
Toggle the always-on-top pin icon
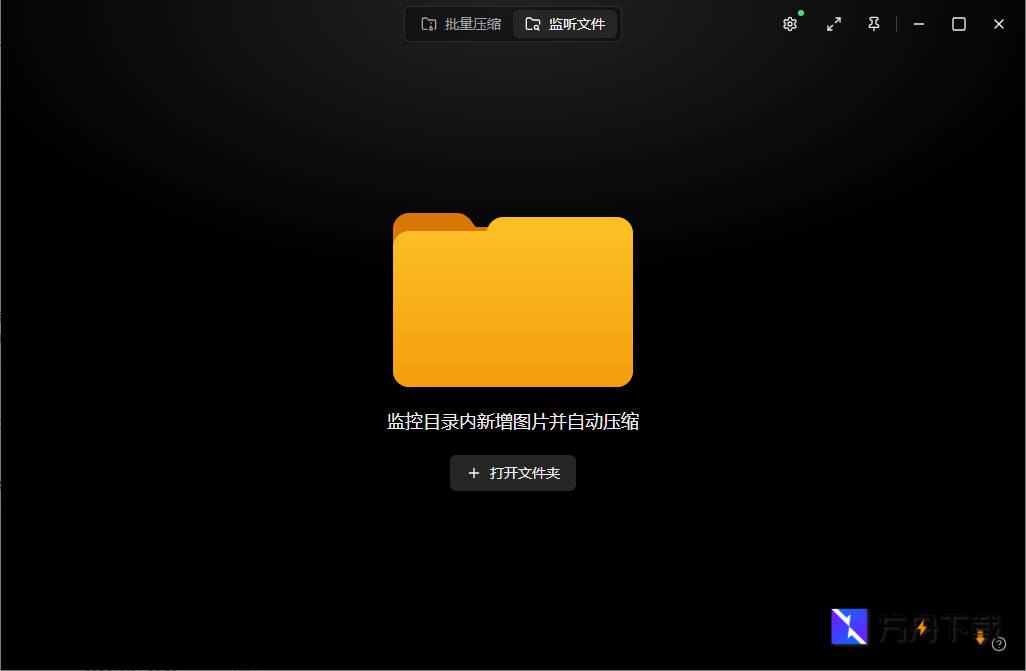873,23
